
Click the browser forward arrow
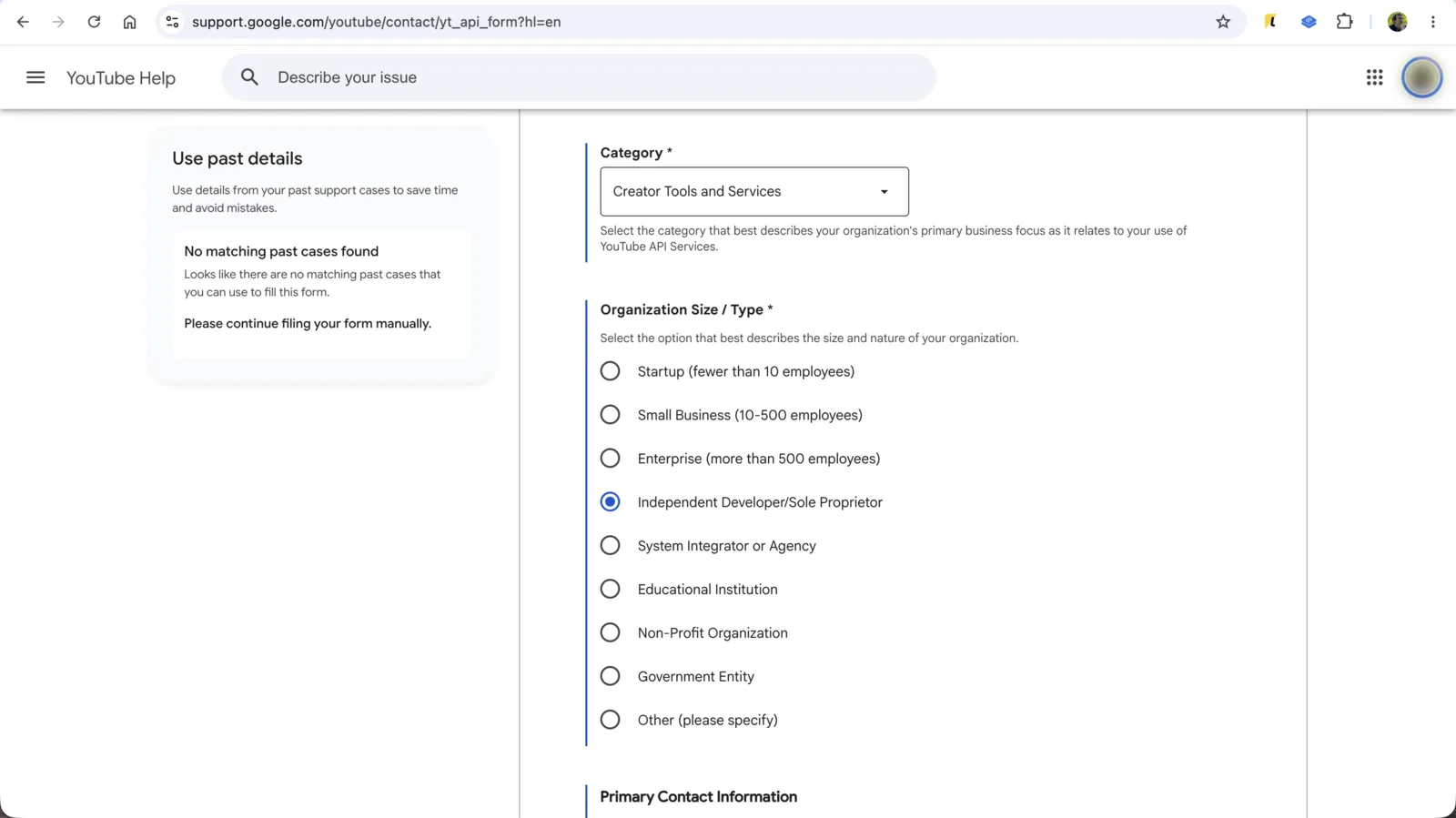[x=58, y=22]
